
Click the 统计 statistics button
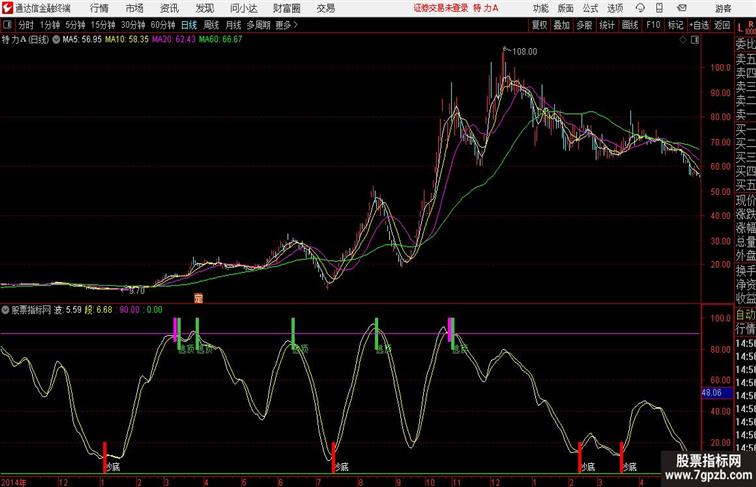(x=607, y=25)
